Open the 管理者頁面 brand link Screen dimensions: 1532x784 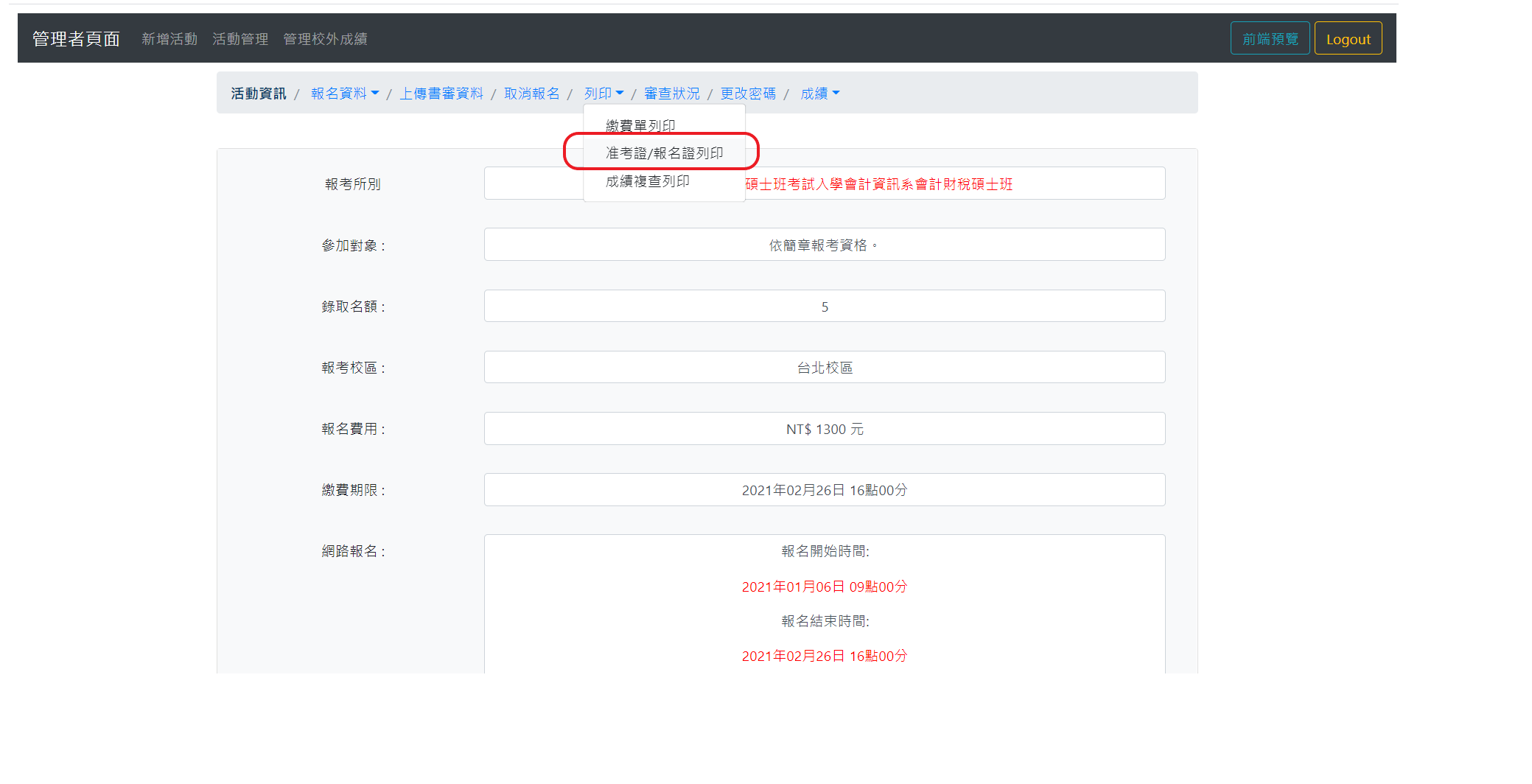click(76, 39)
